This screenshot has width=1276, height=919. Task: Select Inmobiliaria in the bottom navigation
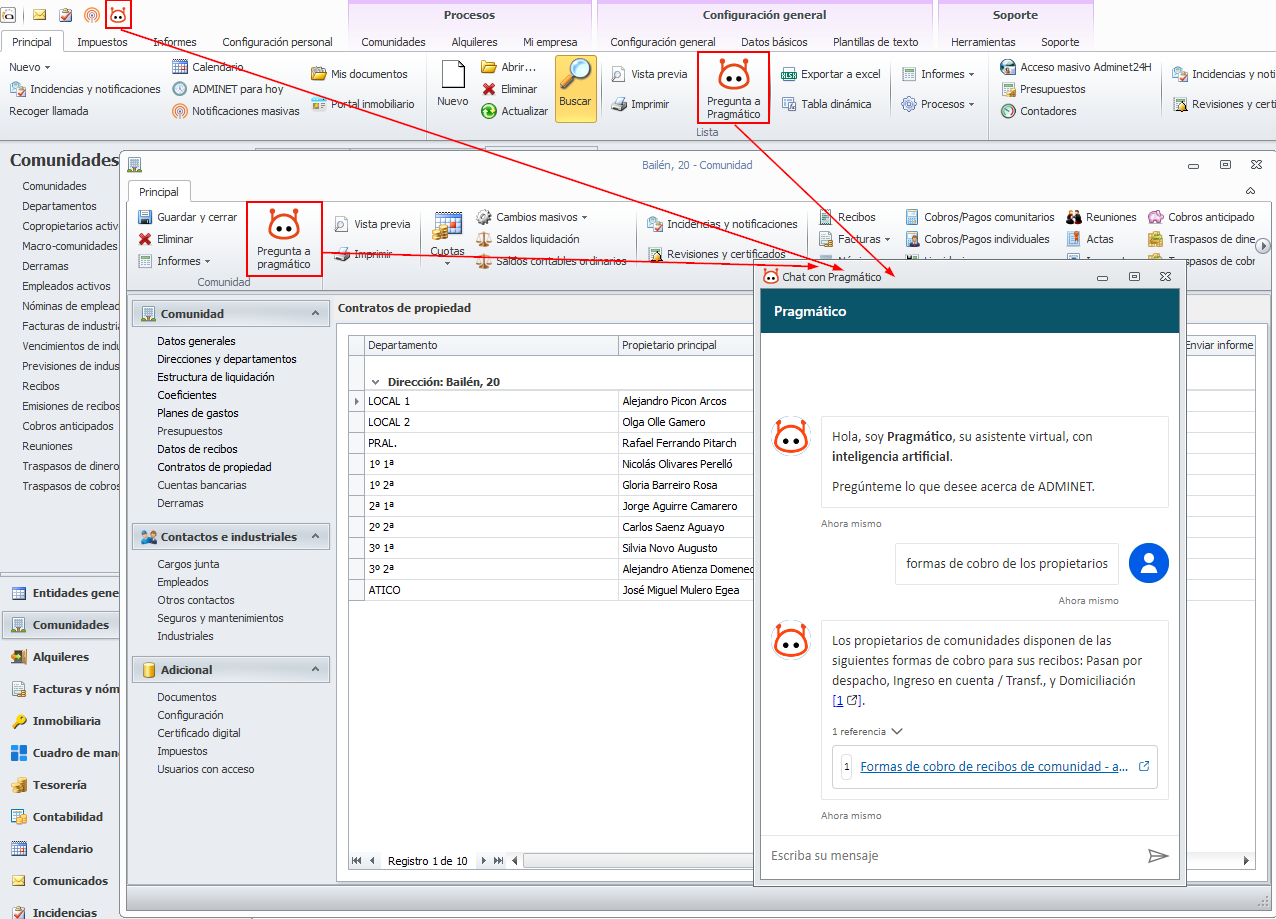(x=66, y=721)
